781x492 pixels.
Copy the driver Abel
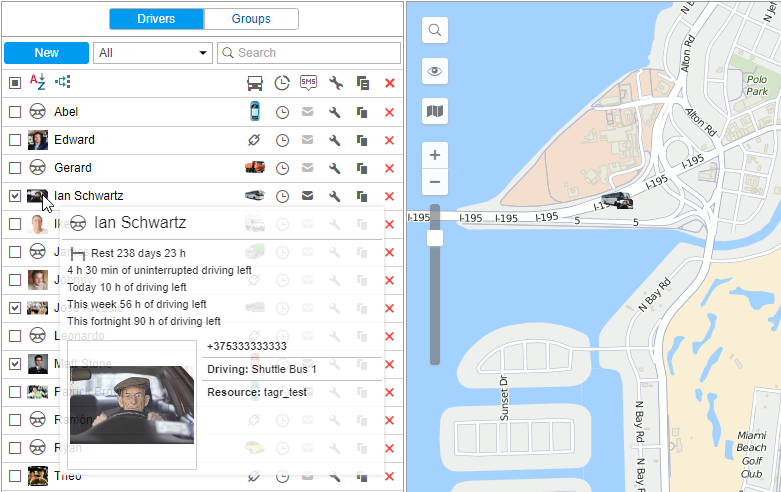pyautogui.click(x=362, y=113)
